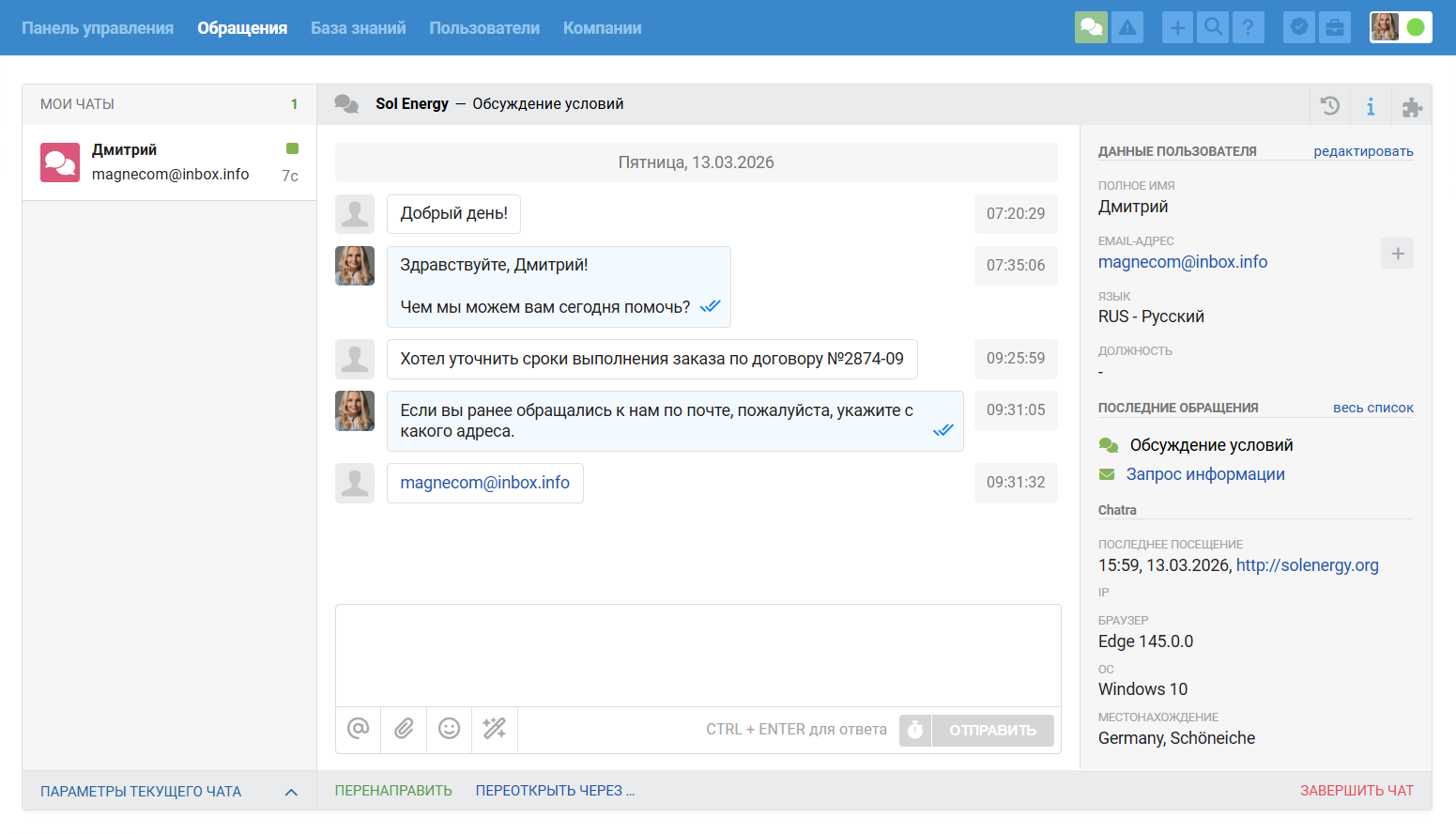
Task: Click user avatar next to Добрый день!
Action: coord(355,214)
